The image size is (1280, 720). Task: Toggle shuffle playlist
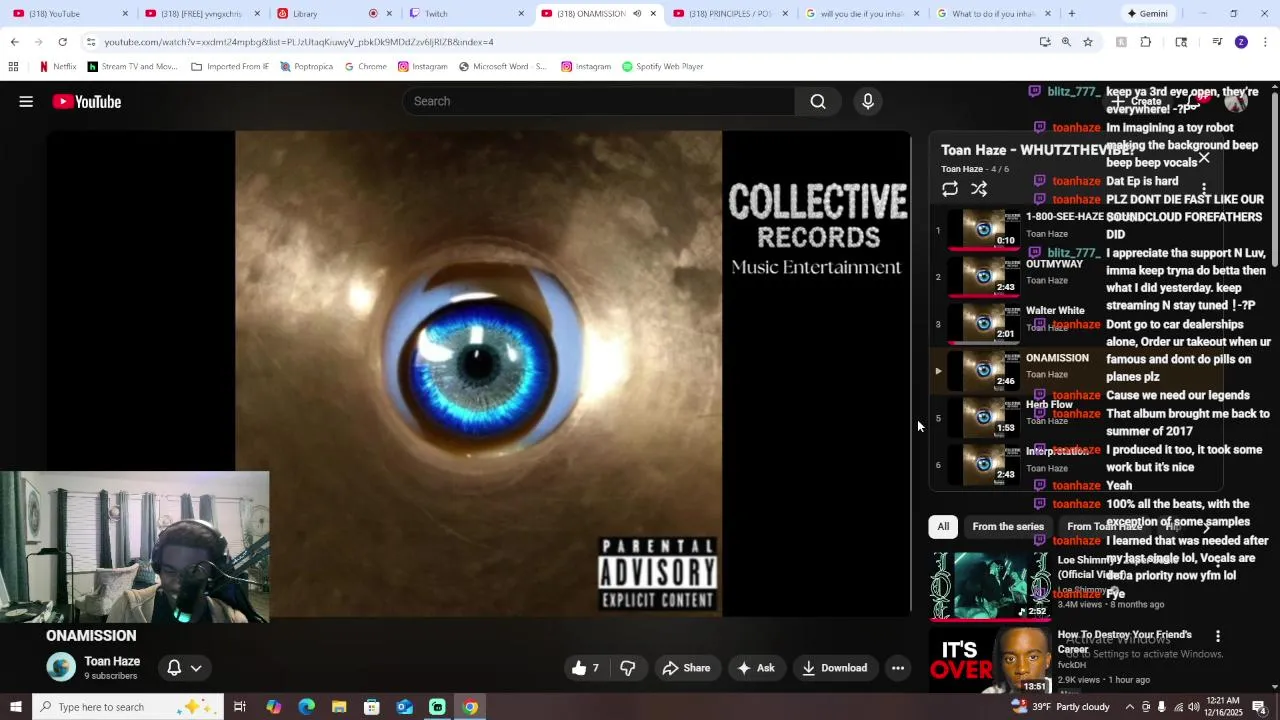[979, 189]
